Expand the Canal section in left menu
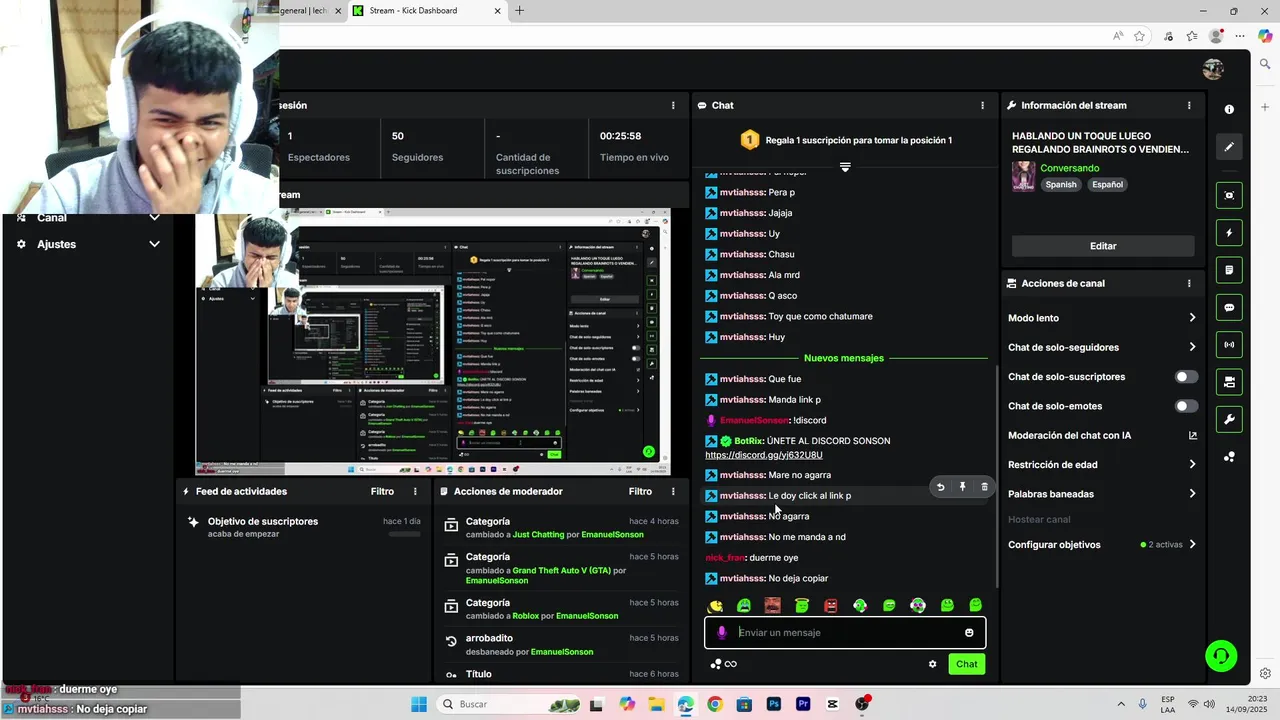This screenshot has height=720, width=1280. point(154,217)
